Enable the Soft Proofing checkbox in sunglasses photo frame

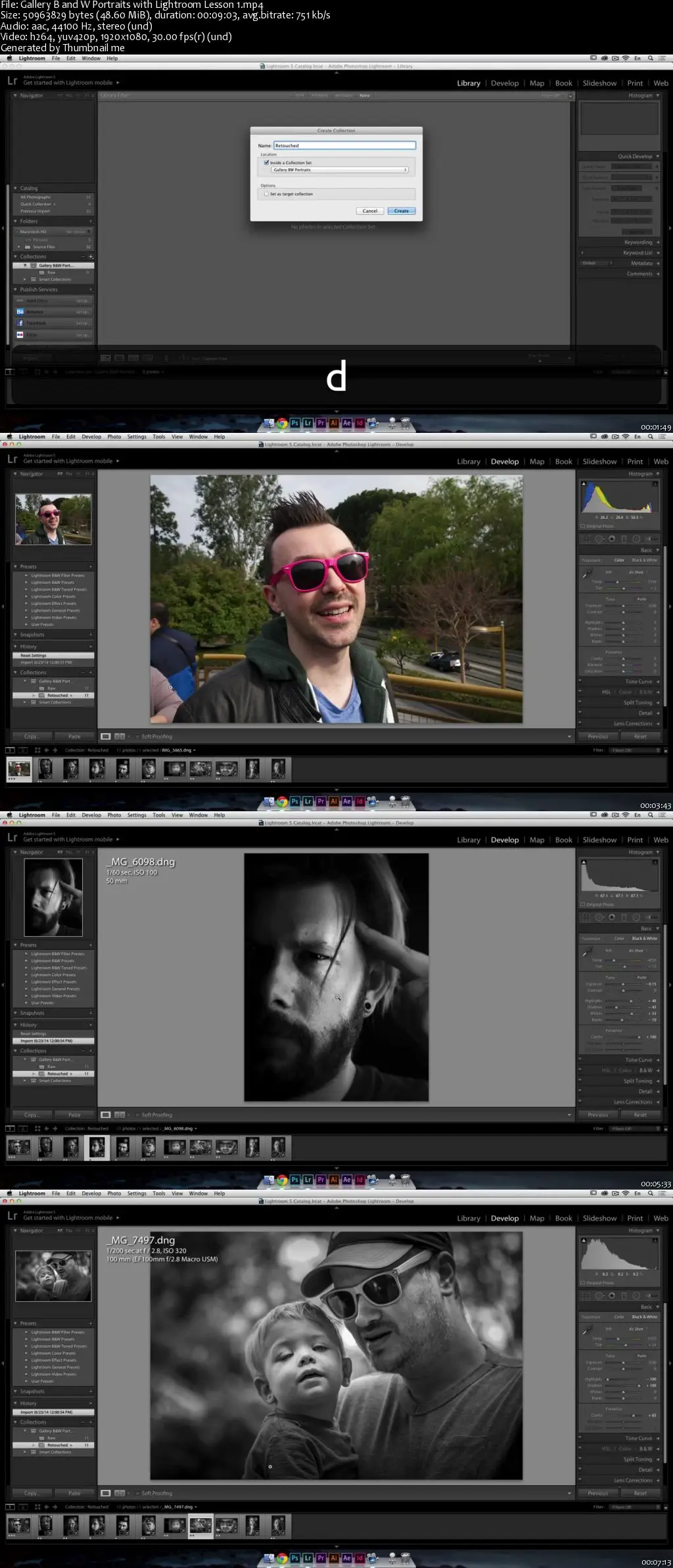pyautogui.click(x=137, y=736)
